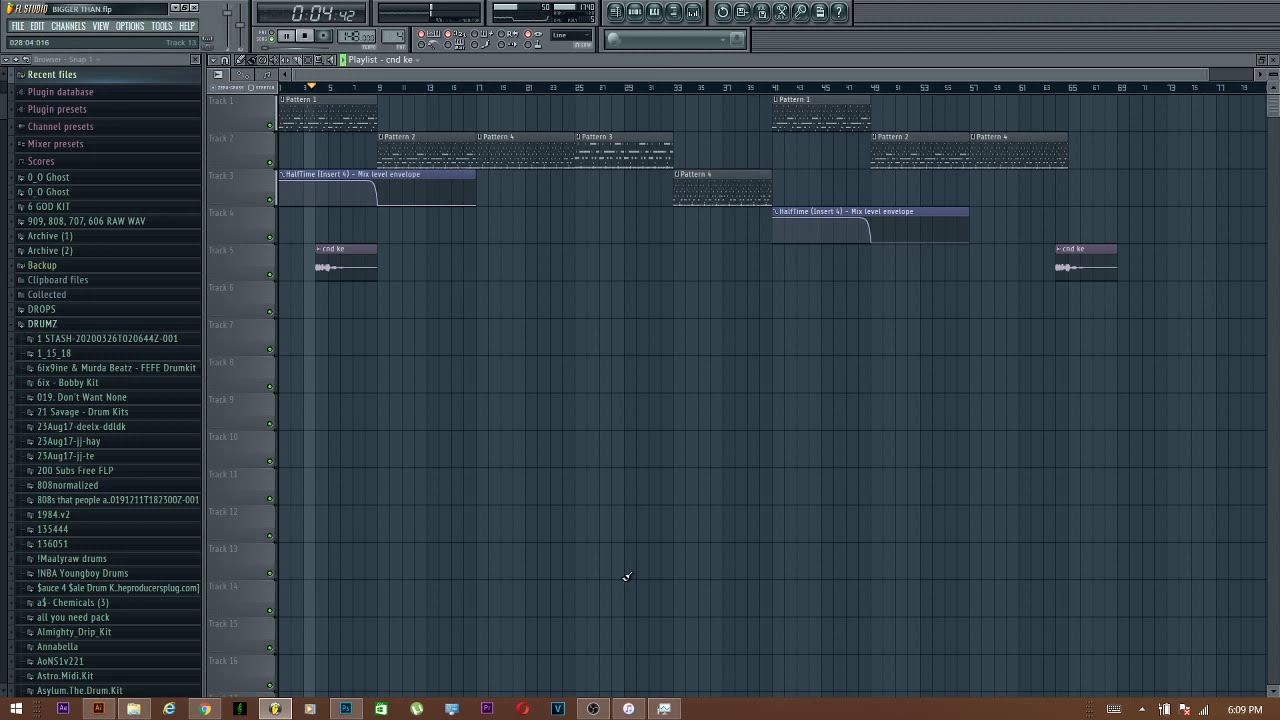
Task: Select the pencil draw tool in playlist
Action: (240, 60)
